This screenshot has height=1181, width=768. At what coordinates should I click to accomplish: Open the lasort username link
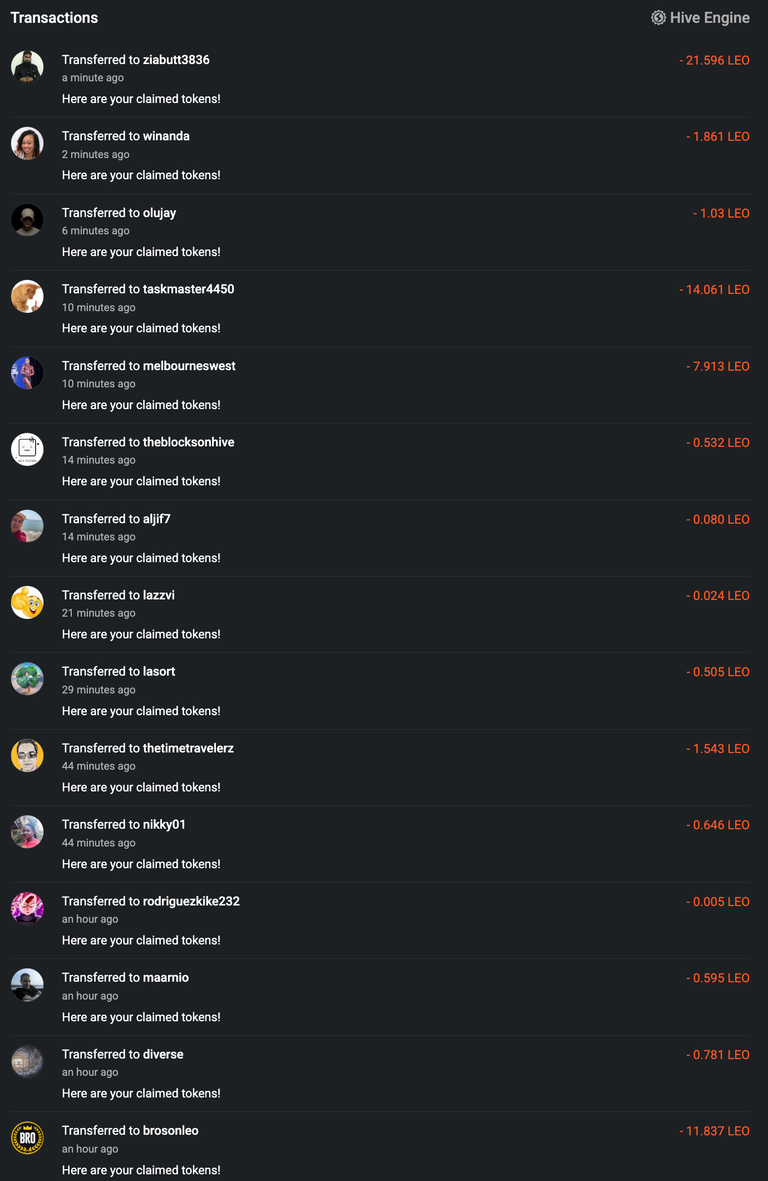pos(159,671)
